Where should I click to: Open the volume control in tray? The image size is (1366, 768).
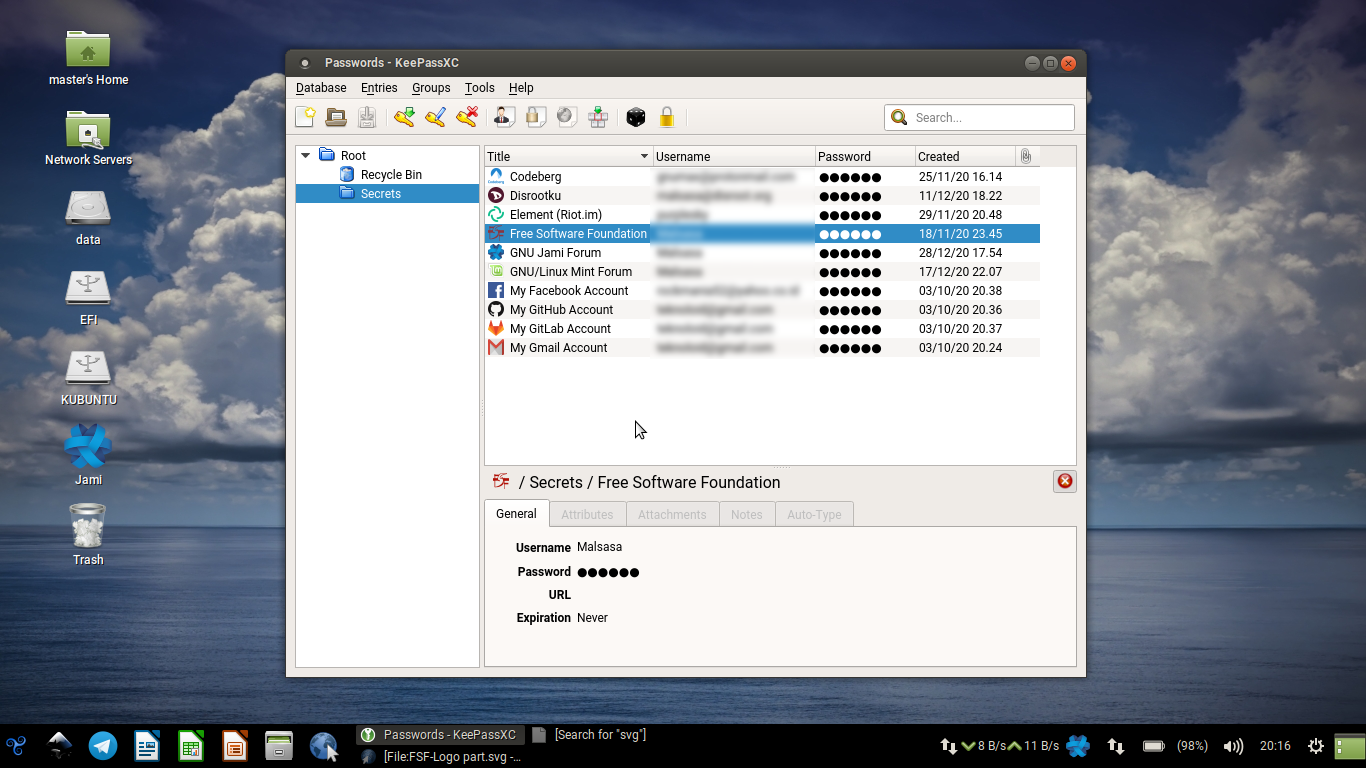1233,746
